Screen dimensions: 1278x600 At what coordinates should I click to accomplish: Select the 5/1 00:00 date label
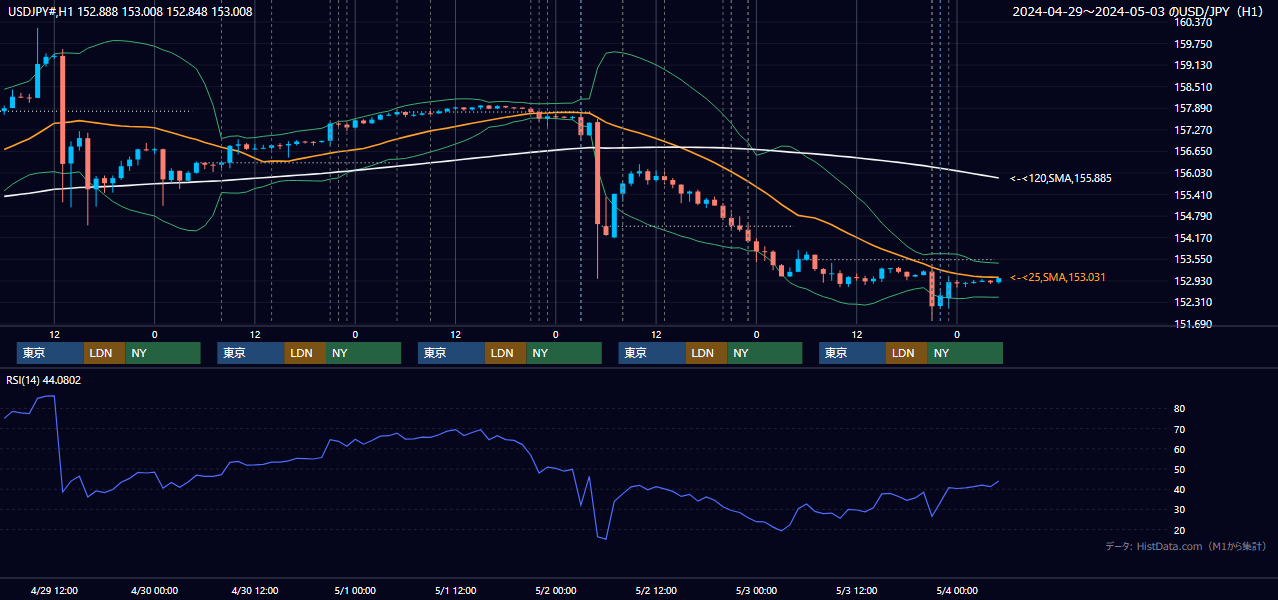355,590
